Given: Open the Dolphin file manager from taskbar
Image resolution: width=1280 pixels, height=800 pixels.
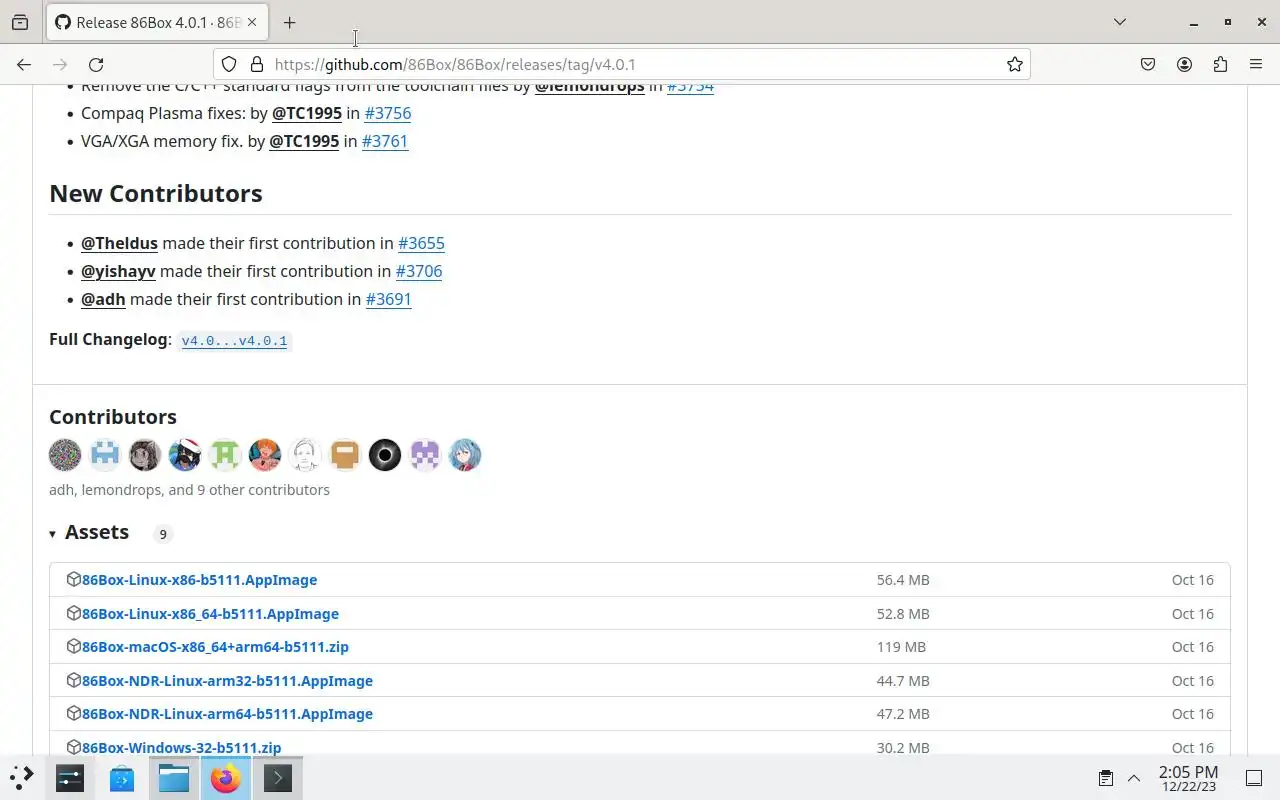Looking at the screenshot, I should 174,777.
